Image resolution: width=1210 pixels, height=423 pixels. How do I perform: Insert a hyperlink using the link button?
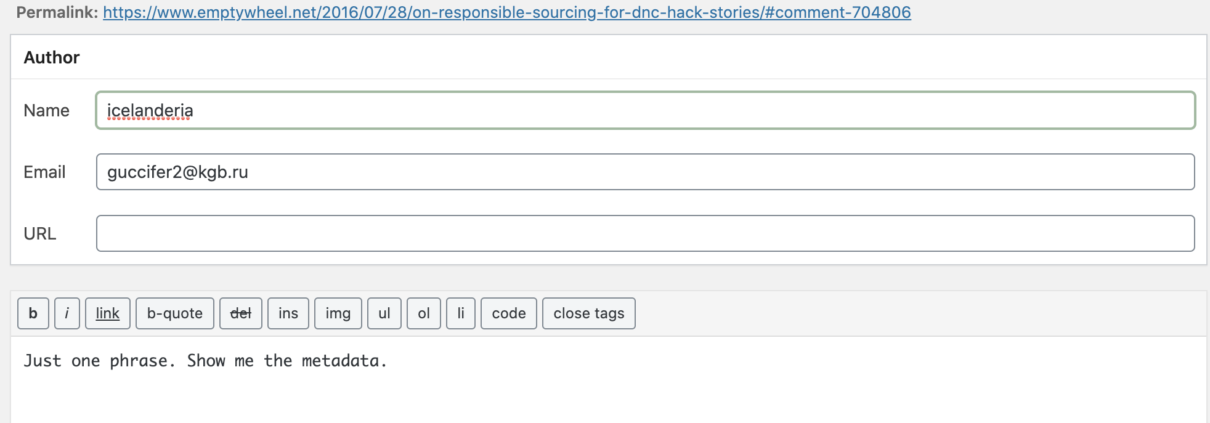click(107, 313)
